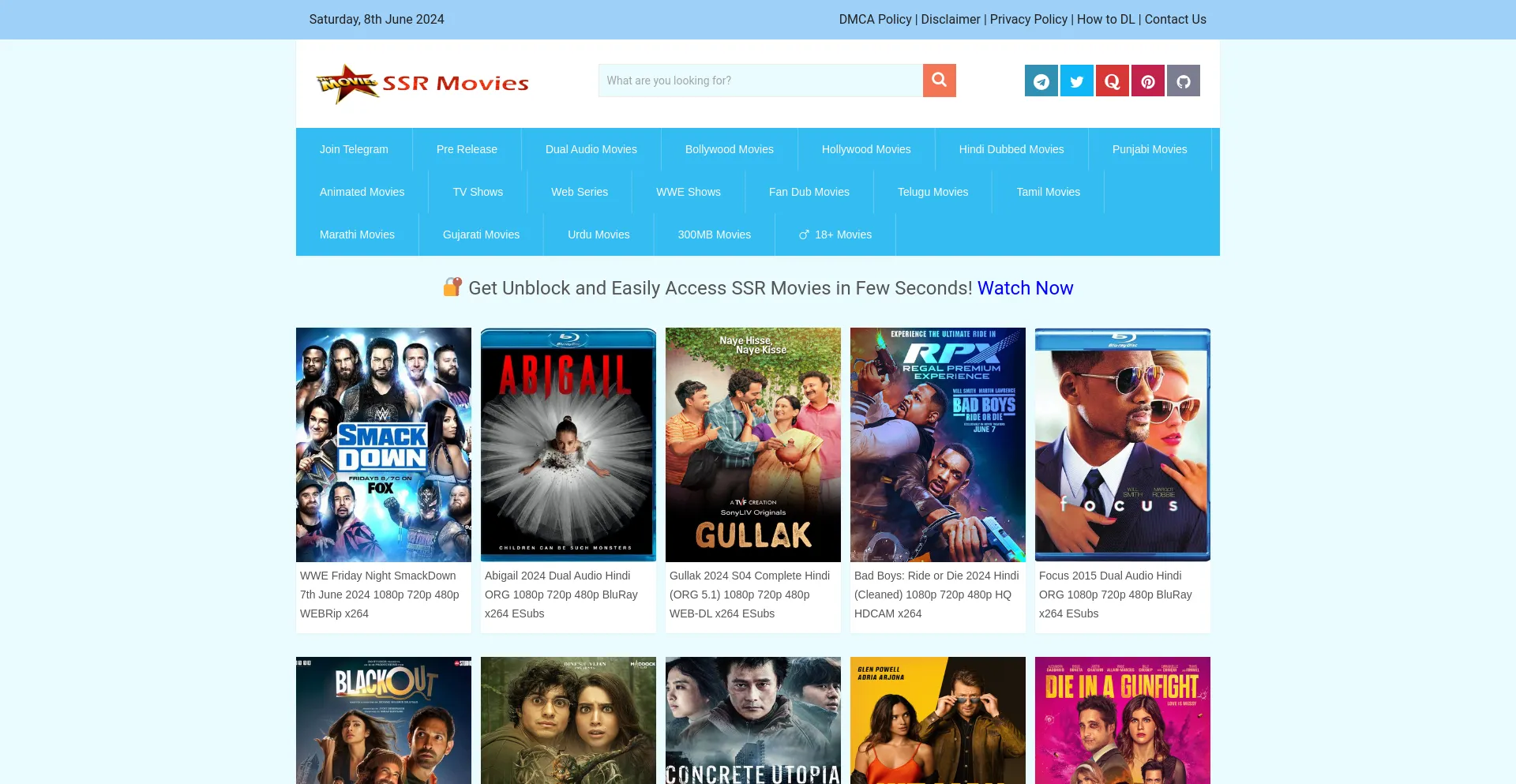Open the Abigail Blu-ray poster thumbnail
This screenshot has width=1516, height=784.
pos(568,445)
